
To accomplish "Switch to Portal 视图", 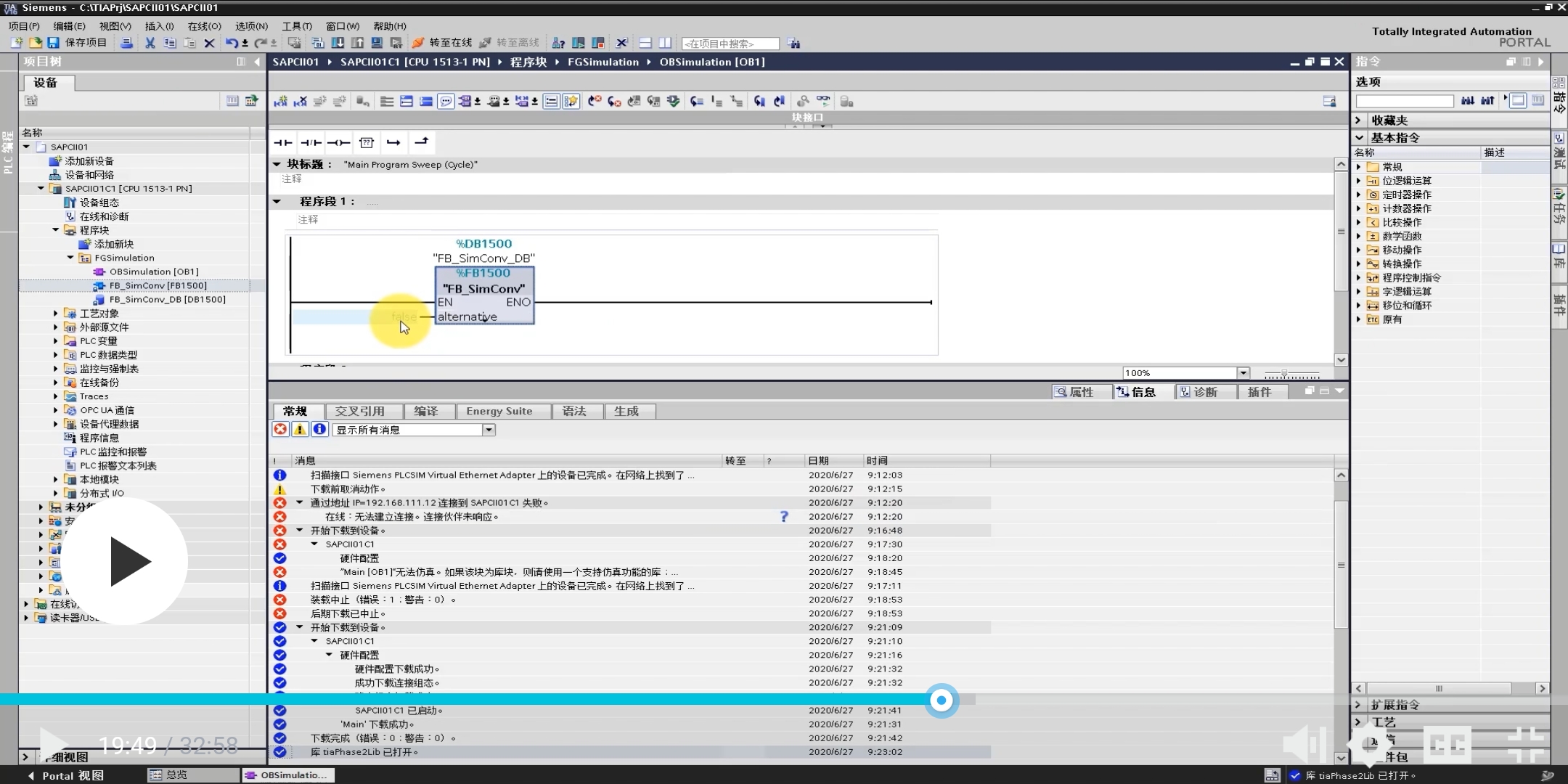I will tap(65, 775).
